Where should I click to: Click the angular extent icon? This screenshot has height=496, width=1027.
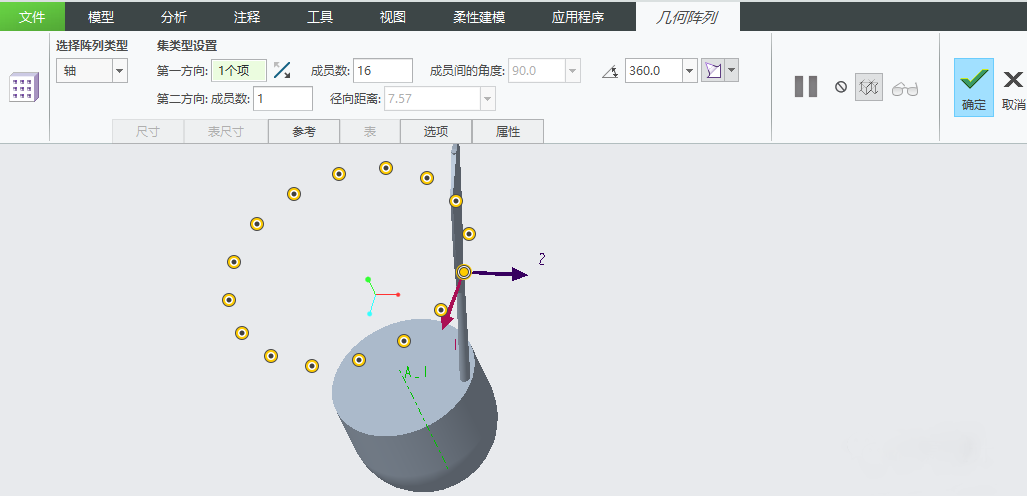610,71
